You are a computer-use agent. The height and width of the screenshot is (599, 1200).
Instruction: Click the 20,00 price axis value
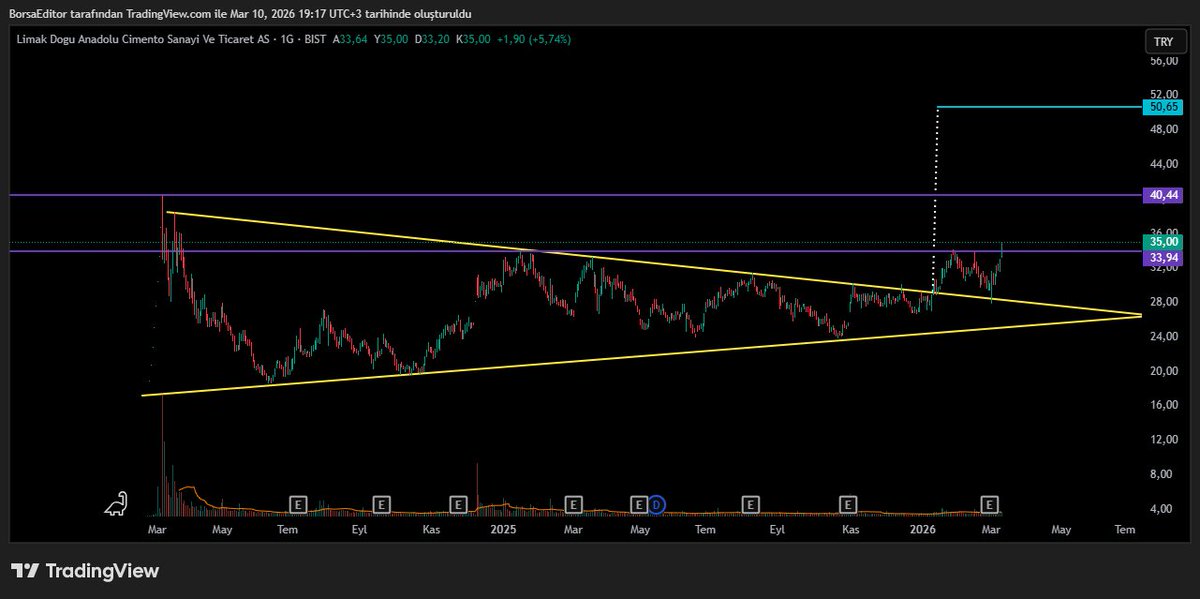pyautogui.click(x=1163, y=370)
